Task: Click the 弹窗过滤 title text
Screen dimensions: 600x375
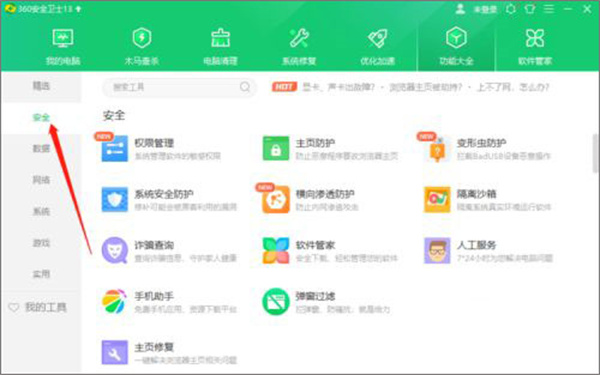Action: [315, 296]
